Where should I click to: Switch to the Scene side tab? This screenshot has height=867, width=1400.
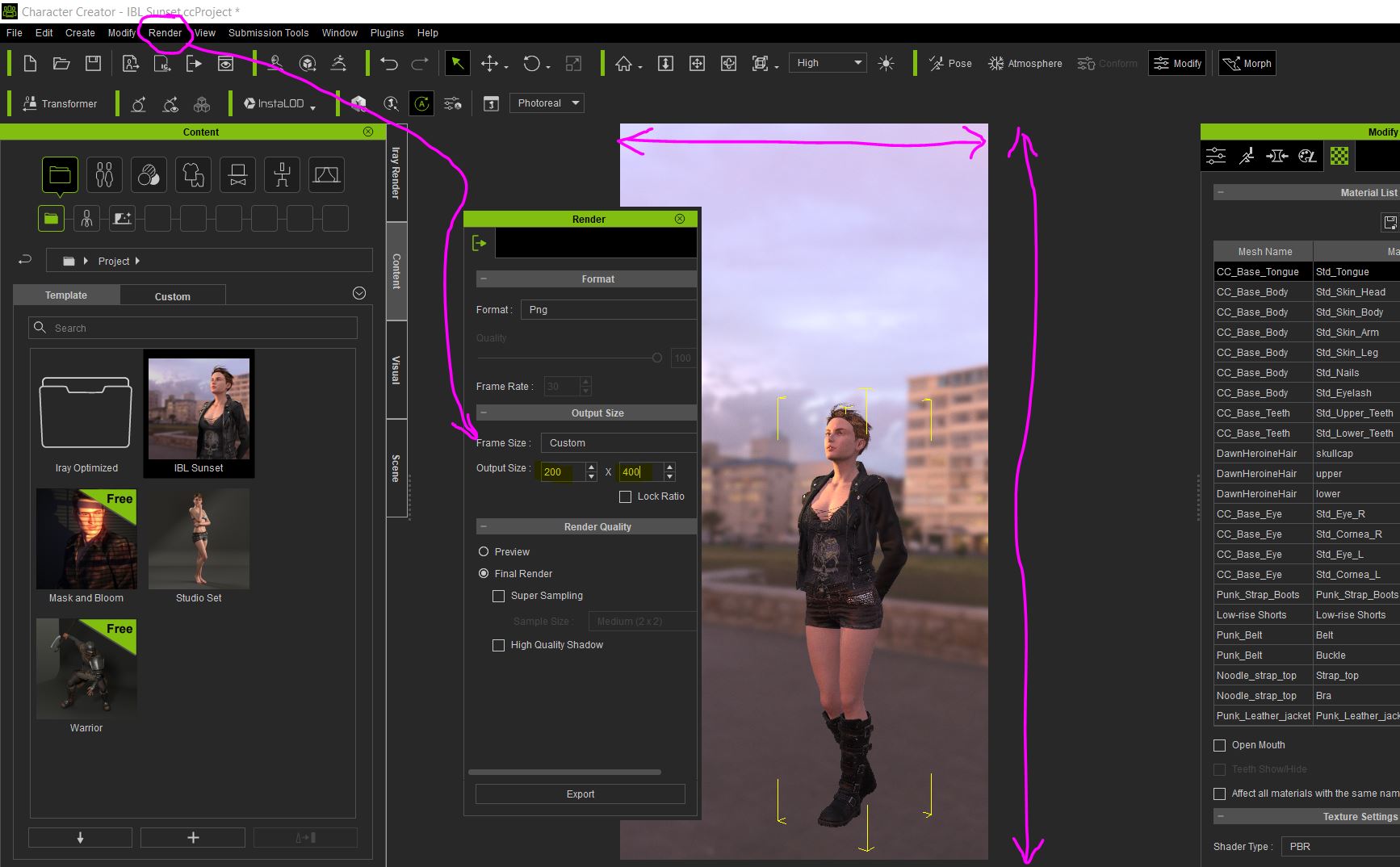click(x=396, y=468)
